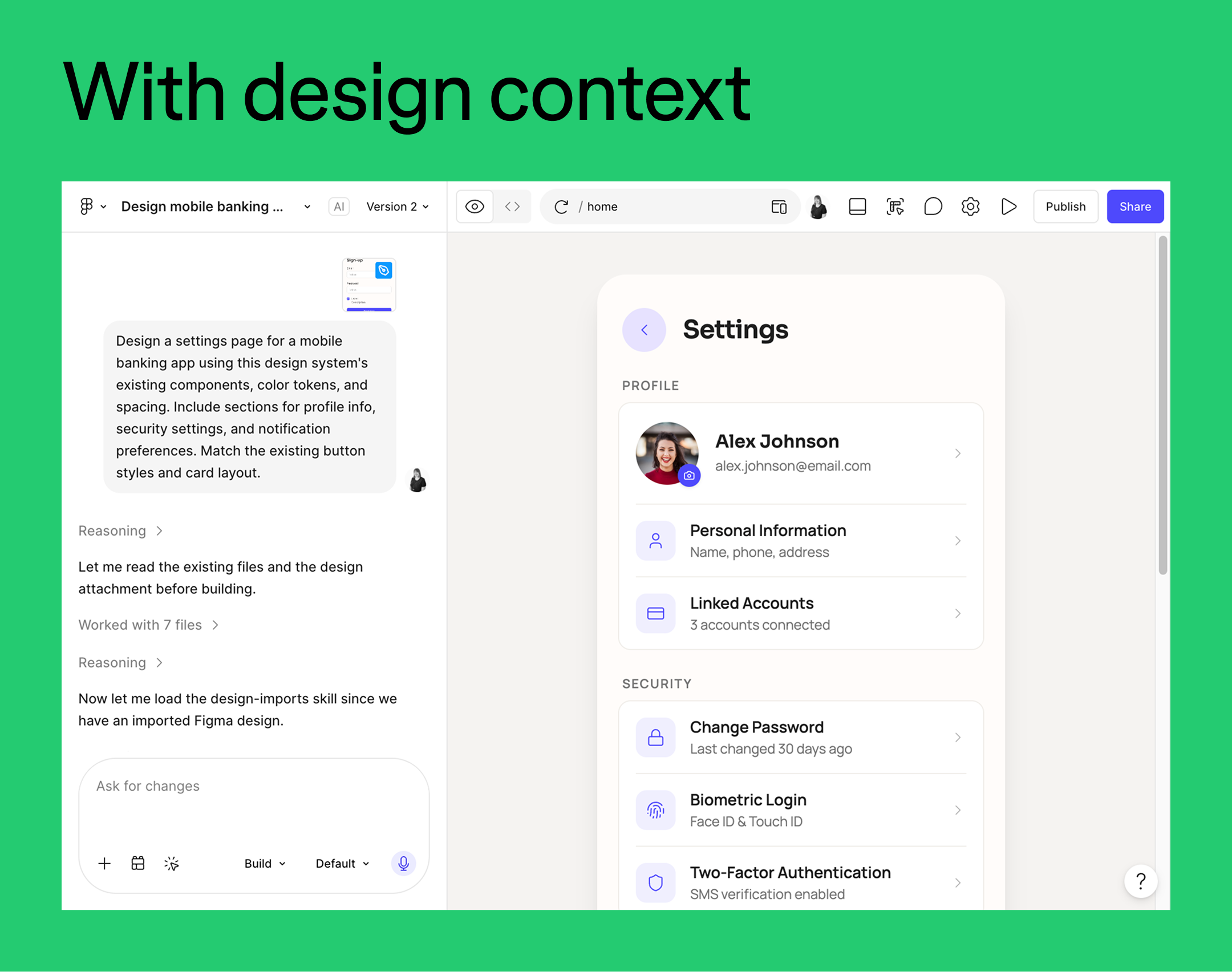Viewport: 1232px width, 972px height.
Task: Expand the project title dropdown chevron
Action: pyautogui.click(x=307, y=207)
